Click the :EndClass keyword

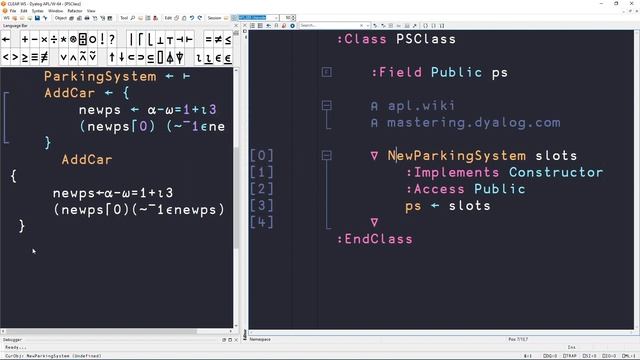point(375,239)
